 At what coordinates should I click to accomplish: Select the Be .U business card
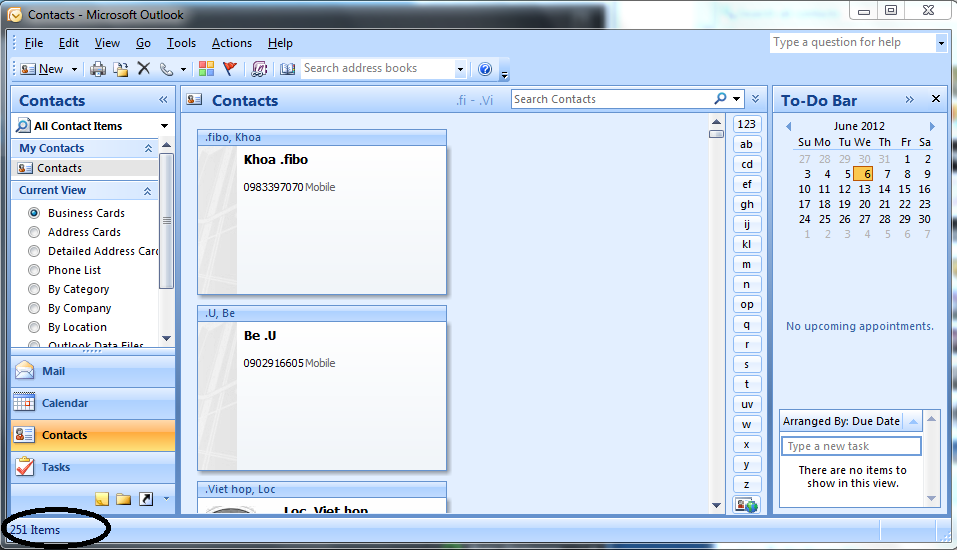pos(322,388)
